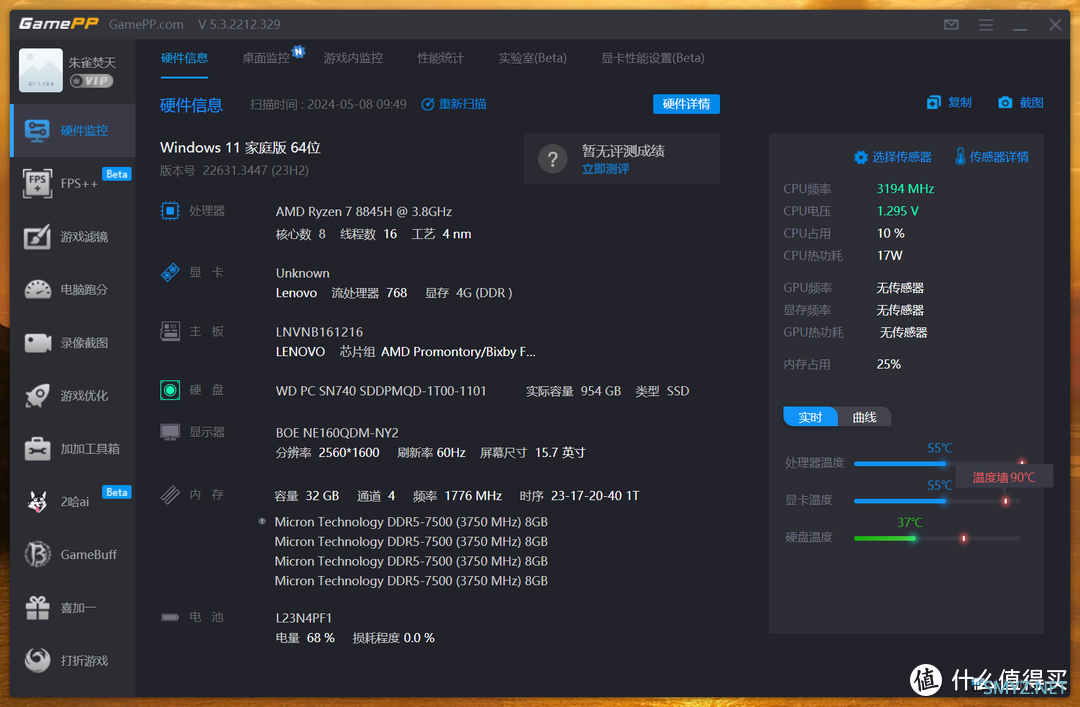Click WD PC SN740 disk model text

click(381, 391)
